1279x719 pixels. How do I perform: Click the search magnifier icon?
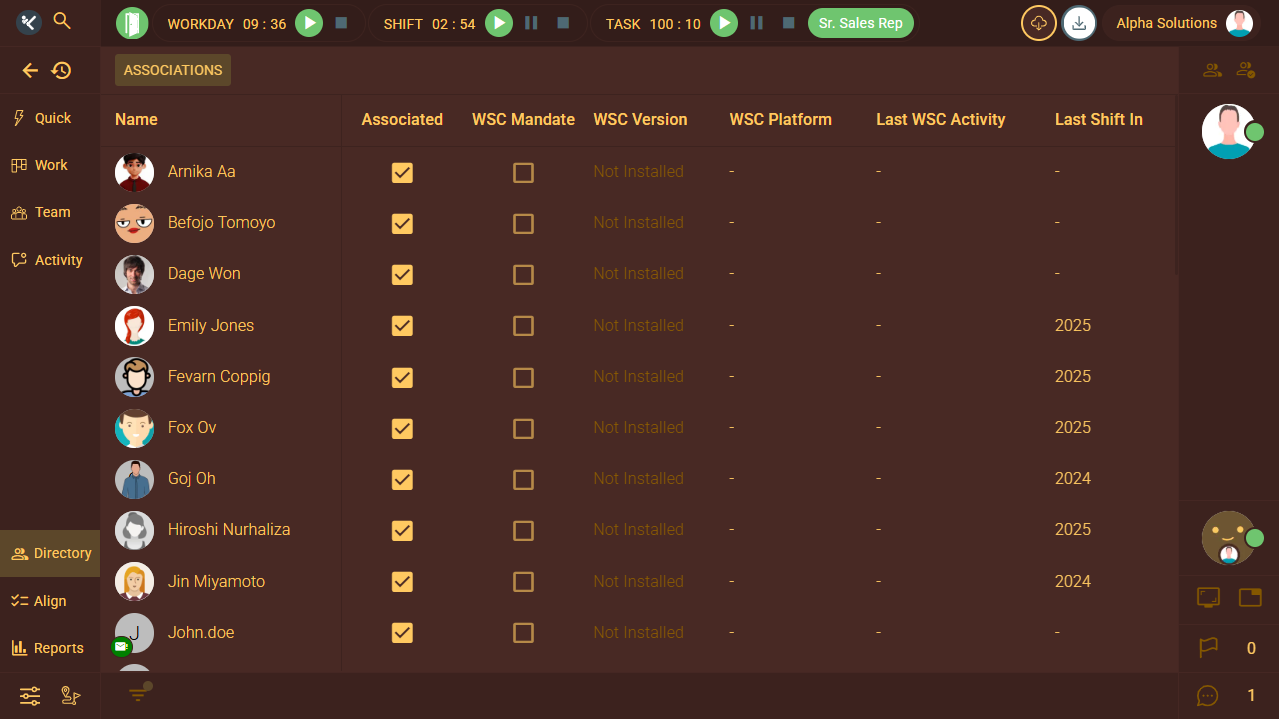[62, 21]
